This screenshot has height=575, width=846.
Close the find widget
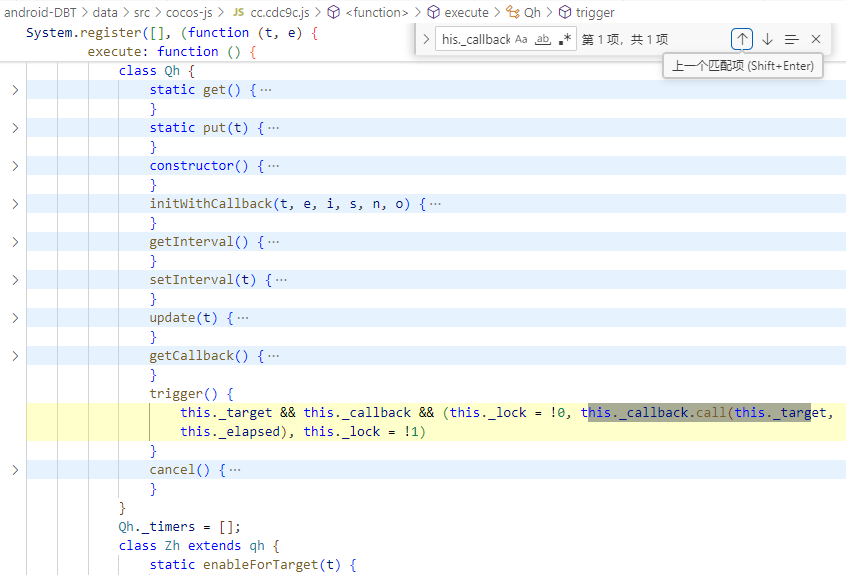[x=816, y=39]
